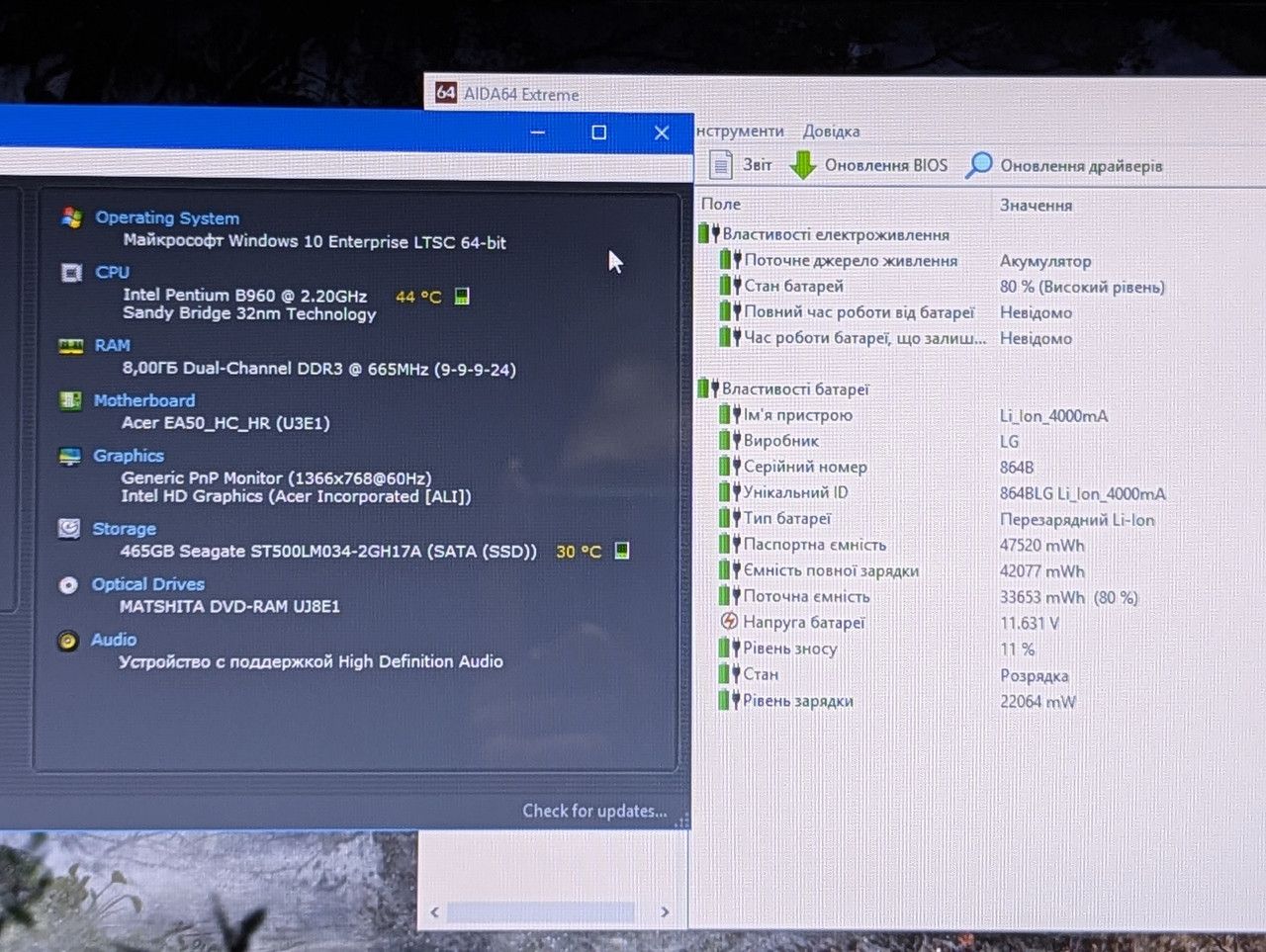This screenshot has height=952, width=1266.
Task: Click the CPU temperature indicator icon beside 44 °C
Action: tap(462, 296)
